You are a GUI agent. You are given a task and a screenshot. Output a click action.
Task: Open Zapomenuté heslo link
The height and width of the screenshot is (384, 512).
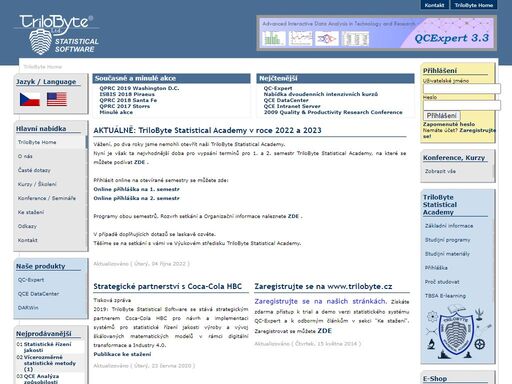click(x=449, y=124)
